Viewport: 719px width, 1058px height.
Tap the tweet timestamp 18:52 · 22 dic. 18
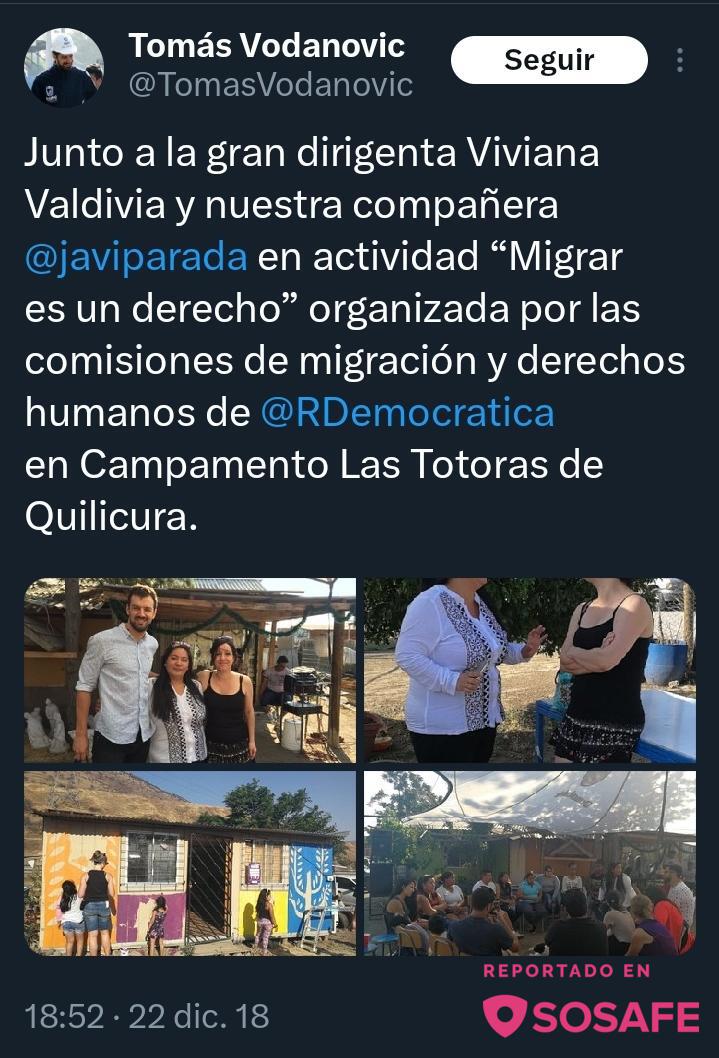coord(147,1016)
